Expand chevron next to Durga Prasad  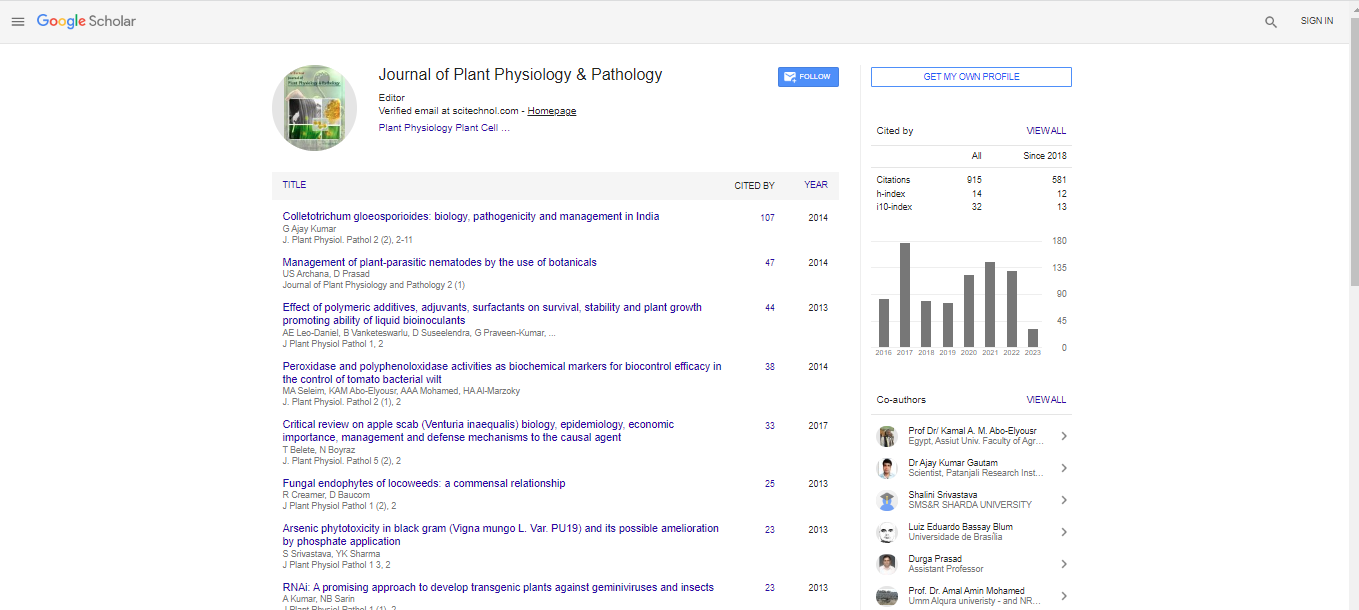[1063, 564]
